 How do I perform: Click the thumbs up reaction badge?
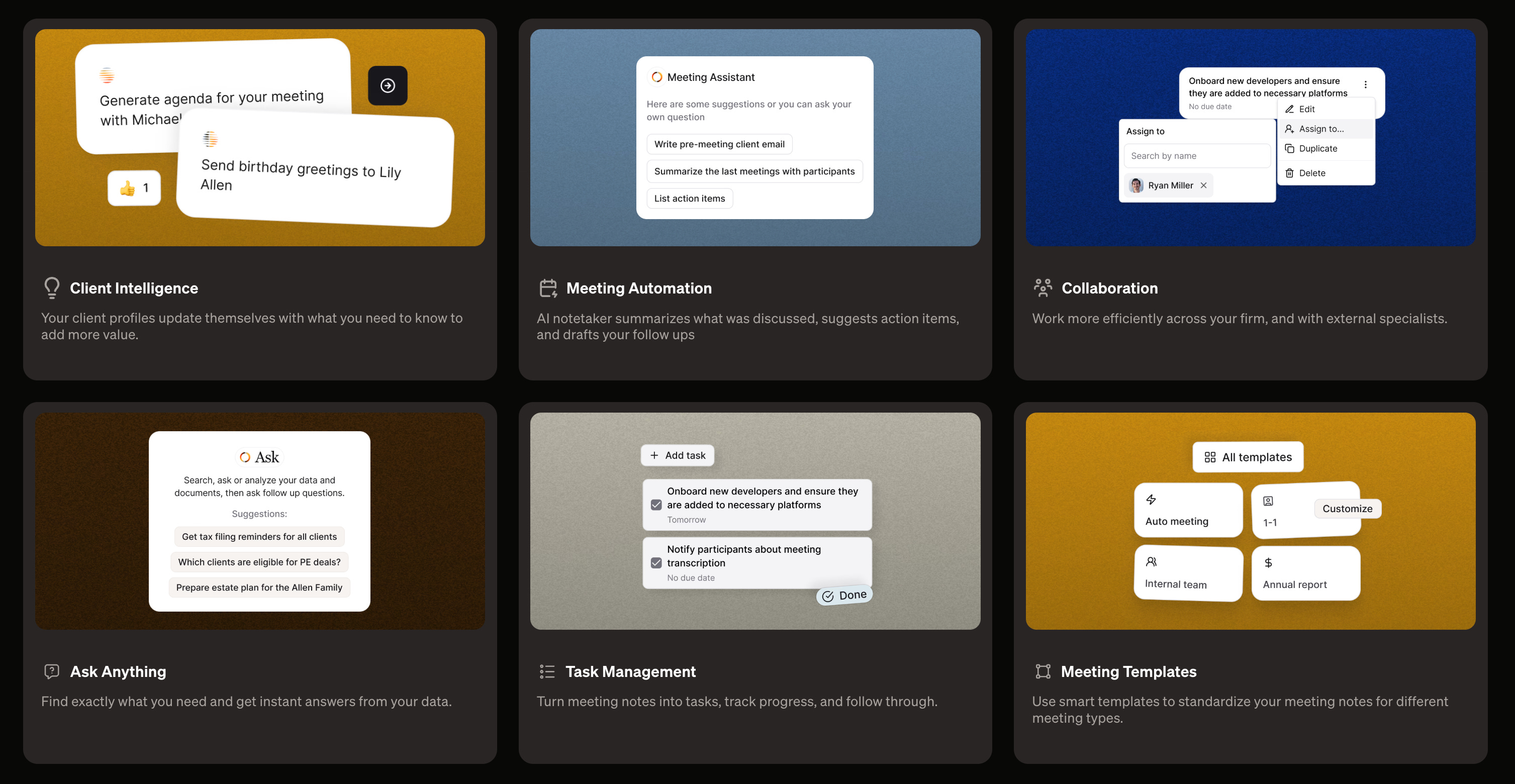(134, 188)
